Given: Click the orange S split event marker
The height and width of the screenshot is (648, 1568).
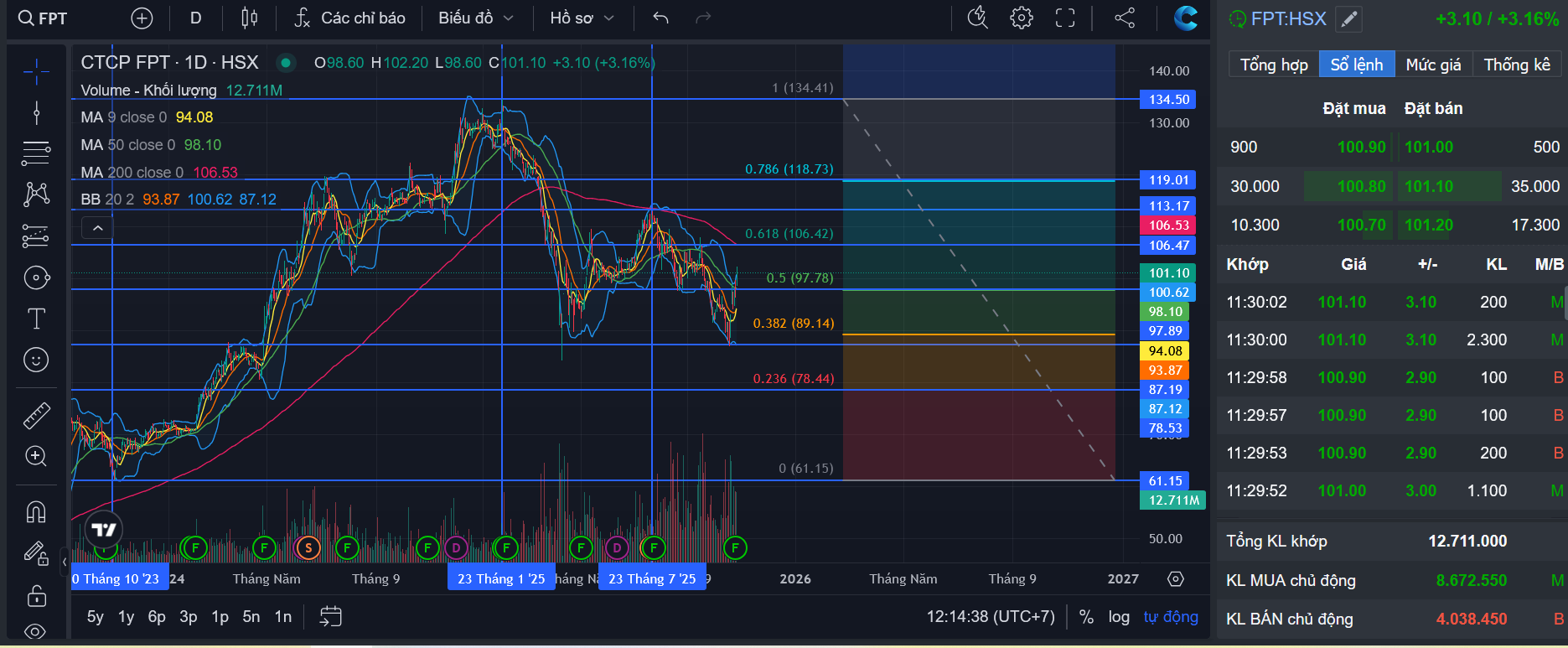Looking at the screenshot, I should (x=308, y=548).
